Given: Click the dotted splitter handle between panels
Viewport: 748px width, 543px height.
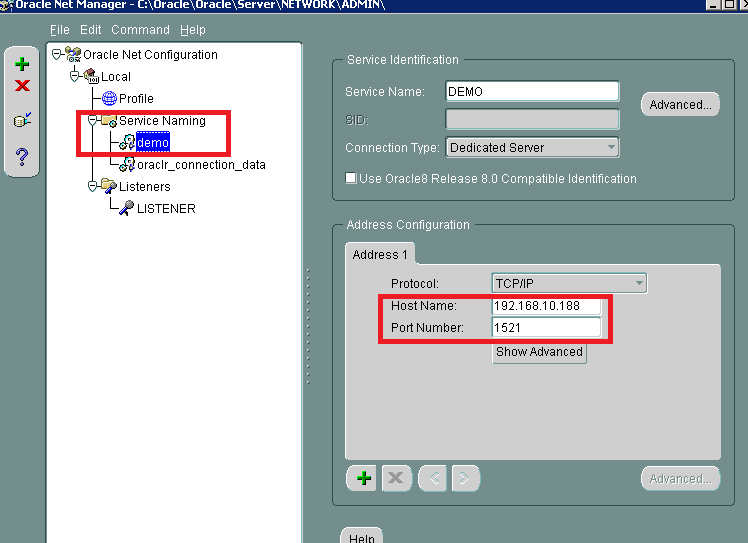Looking at the screenshot, I should [x=309, y=326].
